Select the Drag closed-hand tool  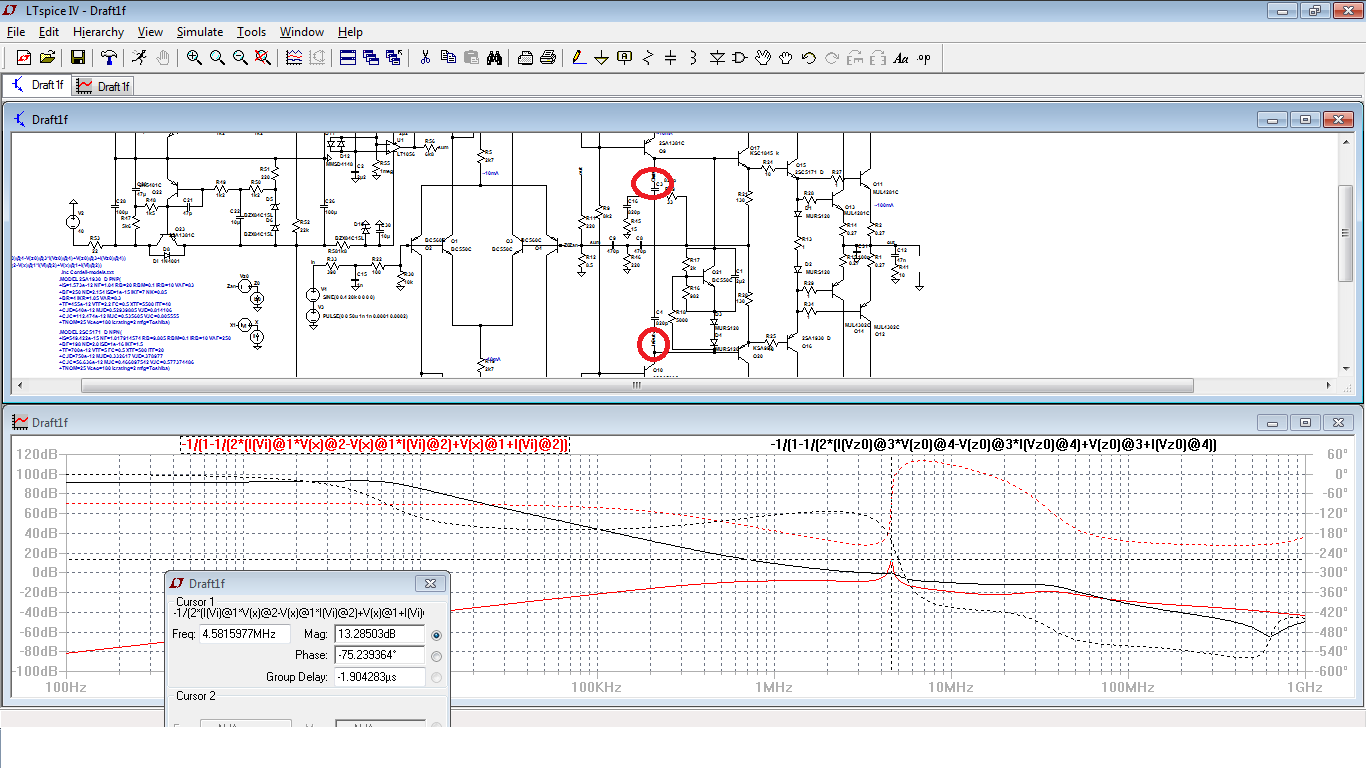tap(786, 58)
